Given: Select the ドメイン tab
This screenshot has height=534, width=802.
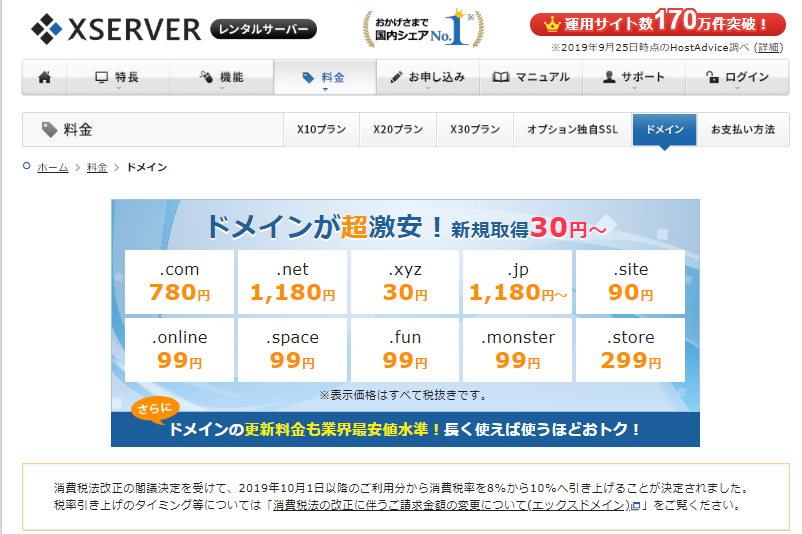Looking at the screenshot, I should coord(664,129).
